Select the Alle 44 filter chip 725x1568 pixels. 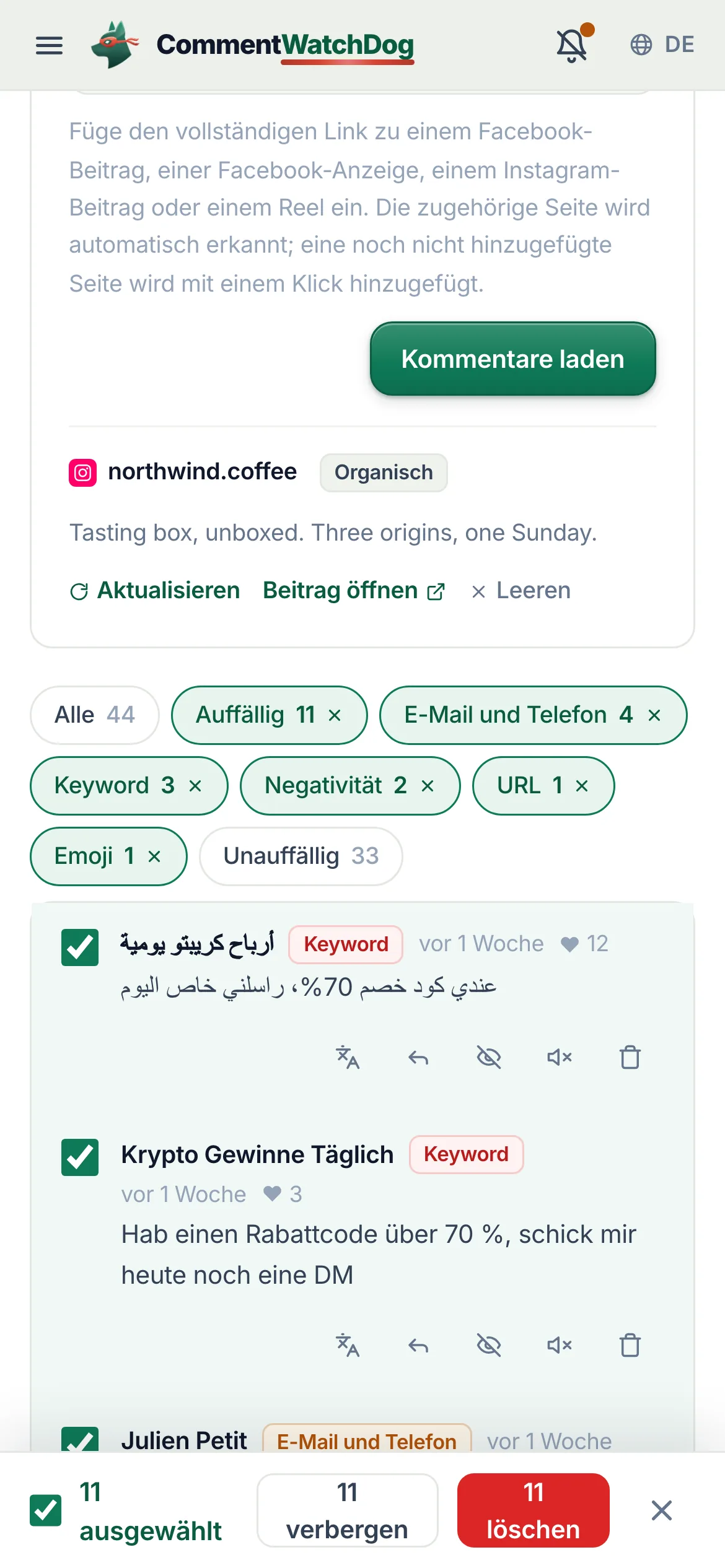95,715
